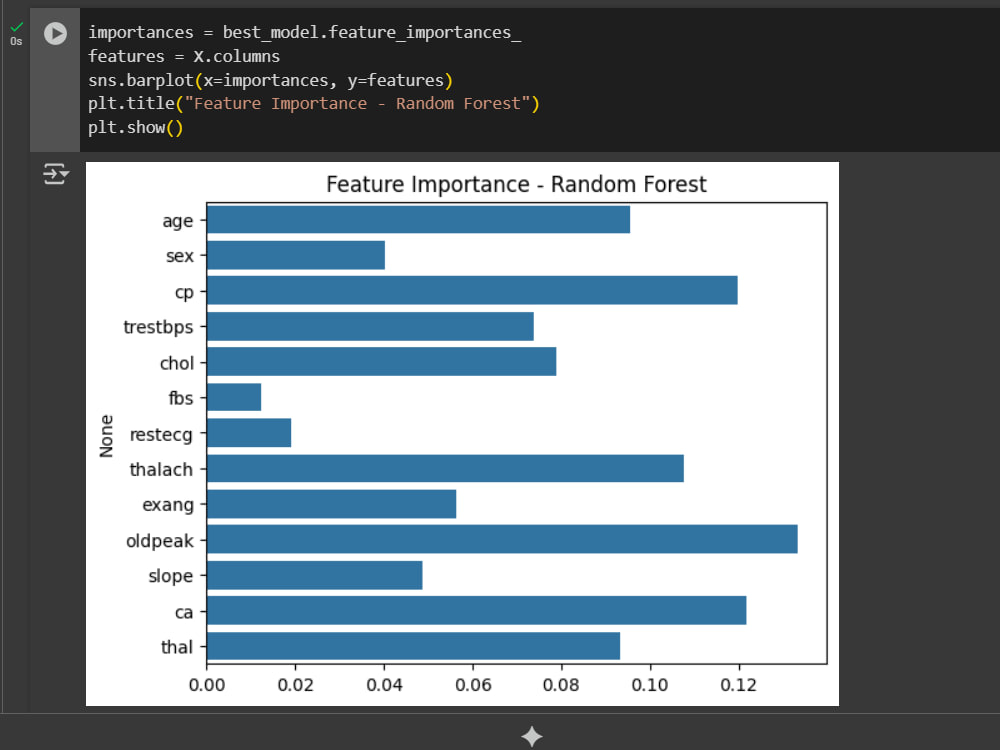
Task: Click the 'importances = best_model.feature_importances_' code line
Action: click(304, 33)
